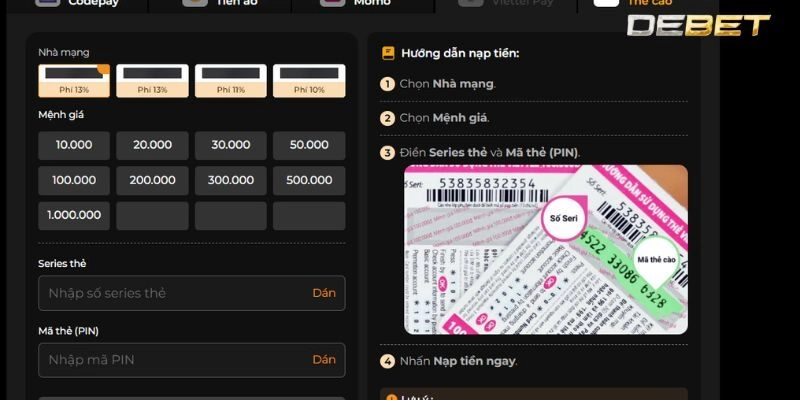The height and width of the screenshot is (400, 800).
Task: Select the 200.000 card value
Action: pyautogui.click(x=152, y=181)
